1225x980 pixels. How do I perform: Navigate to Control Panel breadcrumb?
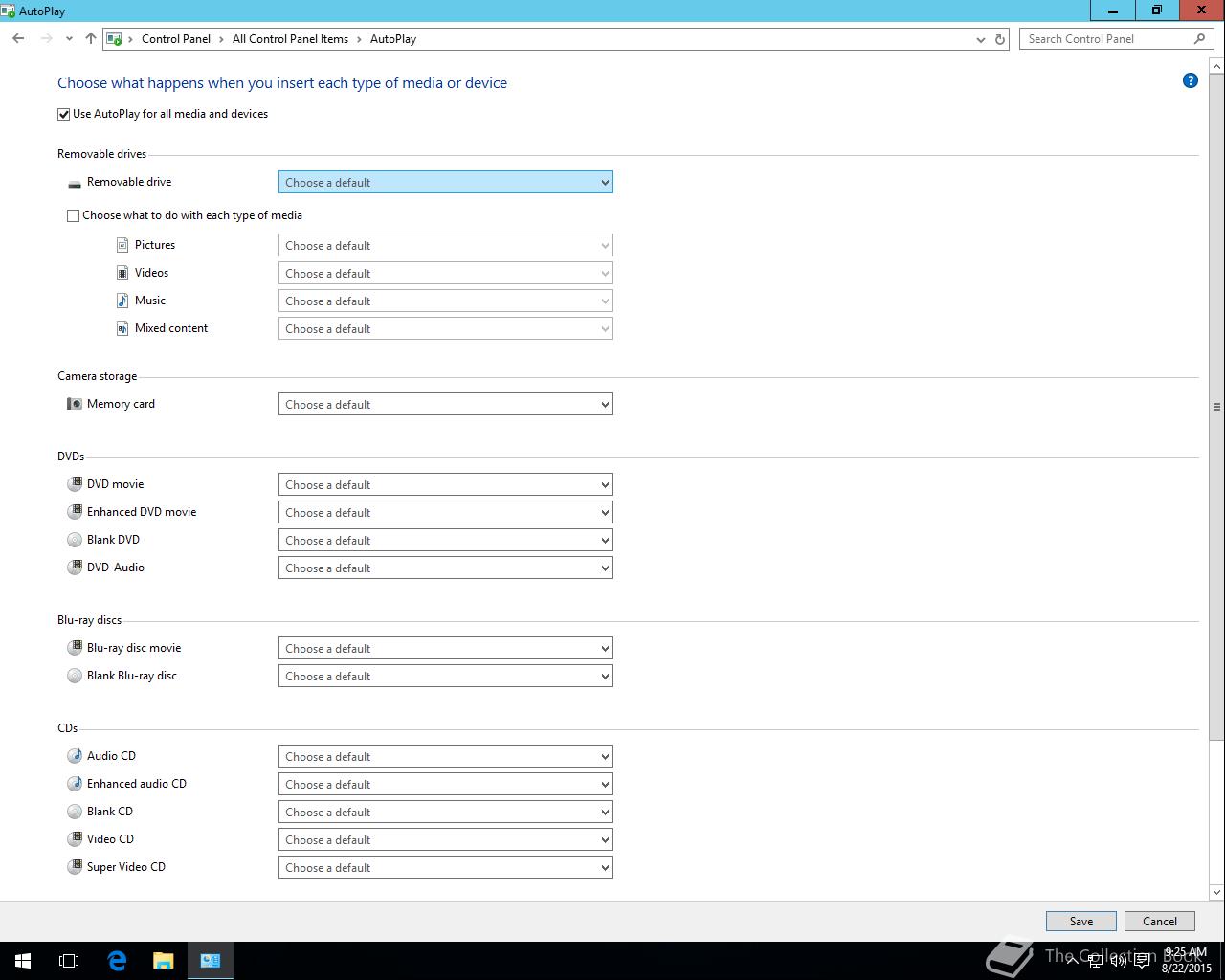click(176, 39)
